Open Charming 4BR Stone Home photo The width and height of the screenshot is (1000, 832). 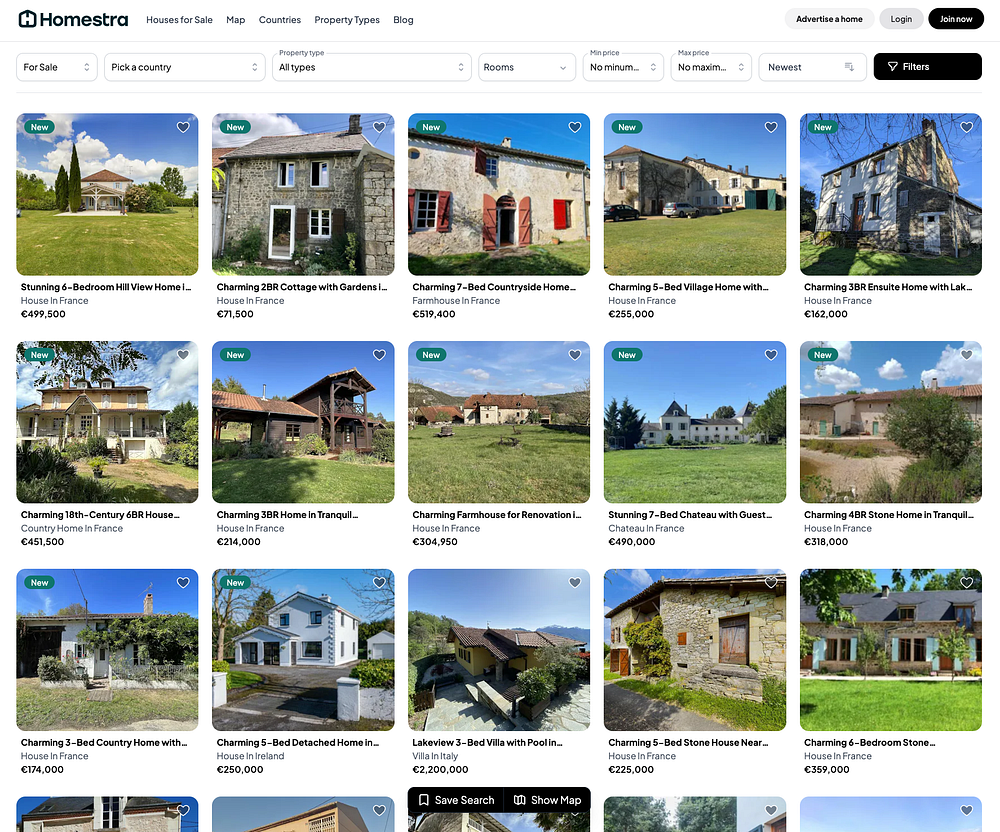pyautogui.click(x=890, y=422)
